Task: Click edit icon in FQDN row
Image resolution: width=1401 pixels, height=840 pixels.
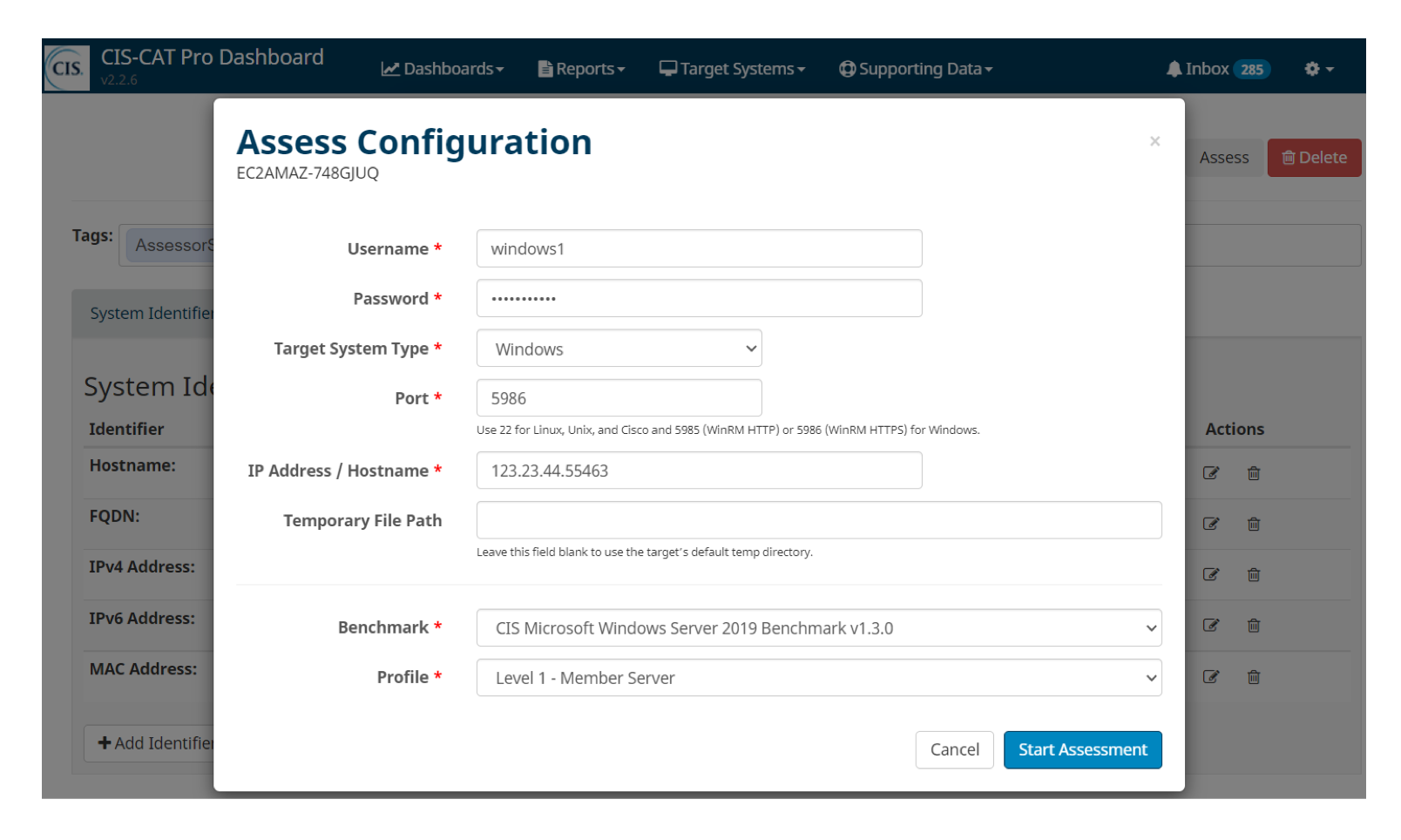Action: tap(1210, 524)
